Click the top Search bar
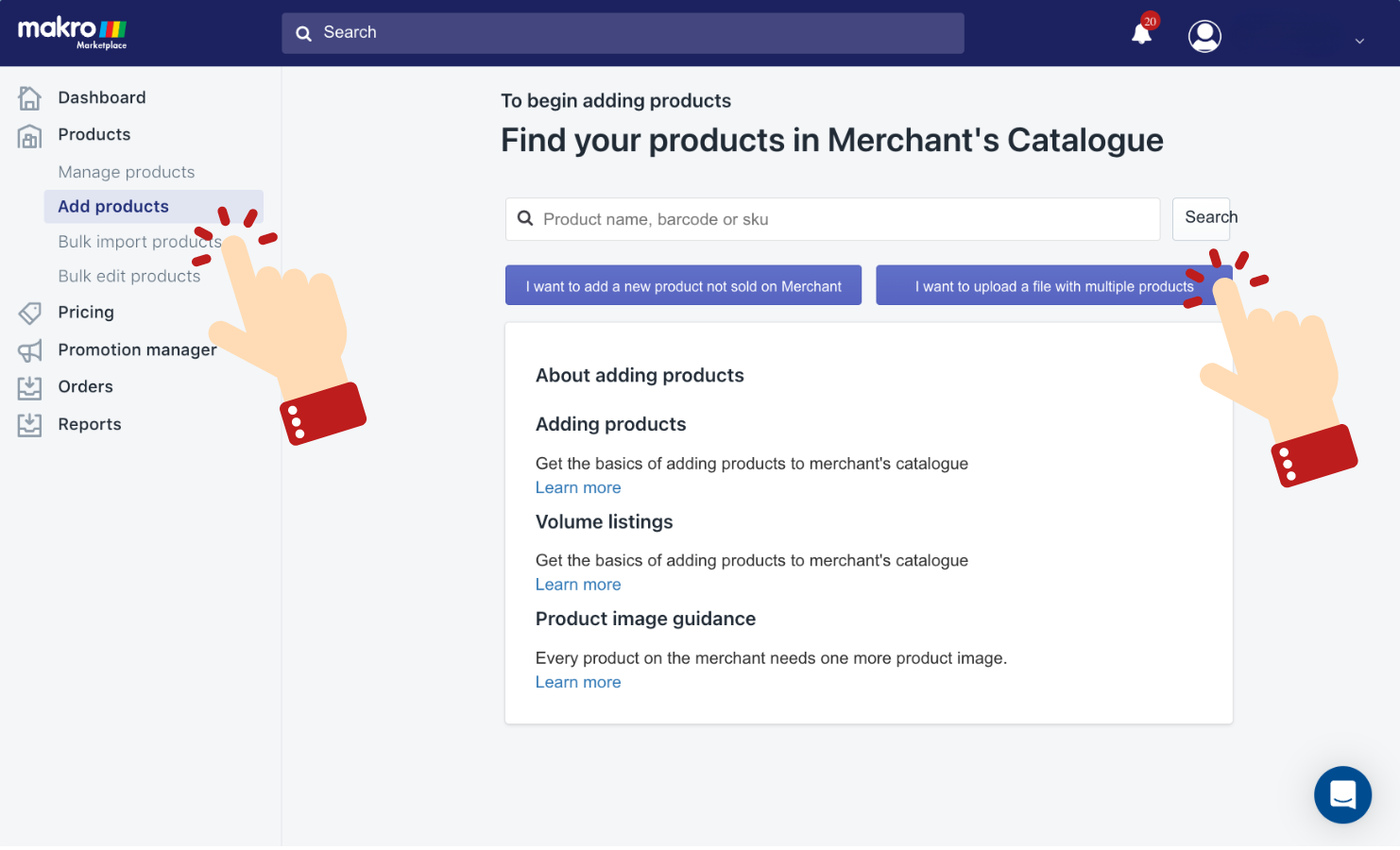 [623, 33]
